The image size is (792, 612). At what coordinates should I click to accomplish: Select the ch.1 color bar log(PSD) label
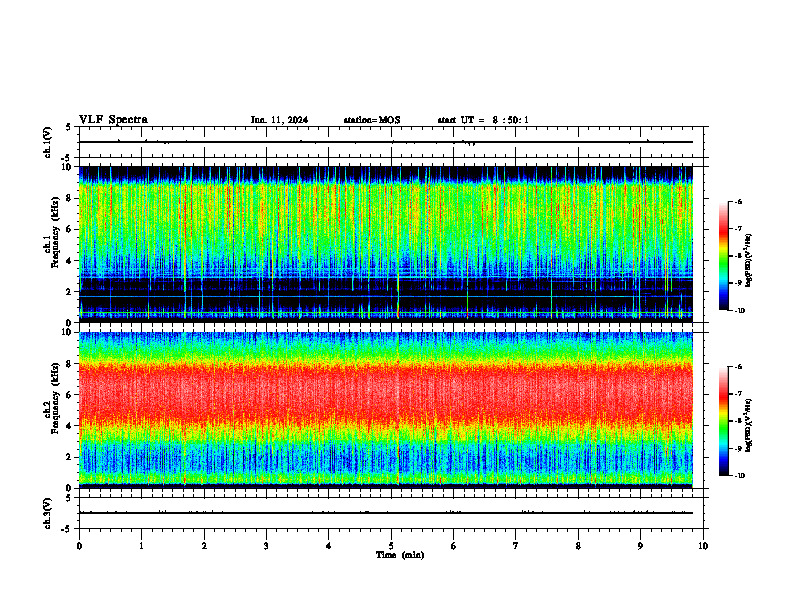(x=749, y=260)
